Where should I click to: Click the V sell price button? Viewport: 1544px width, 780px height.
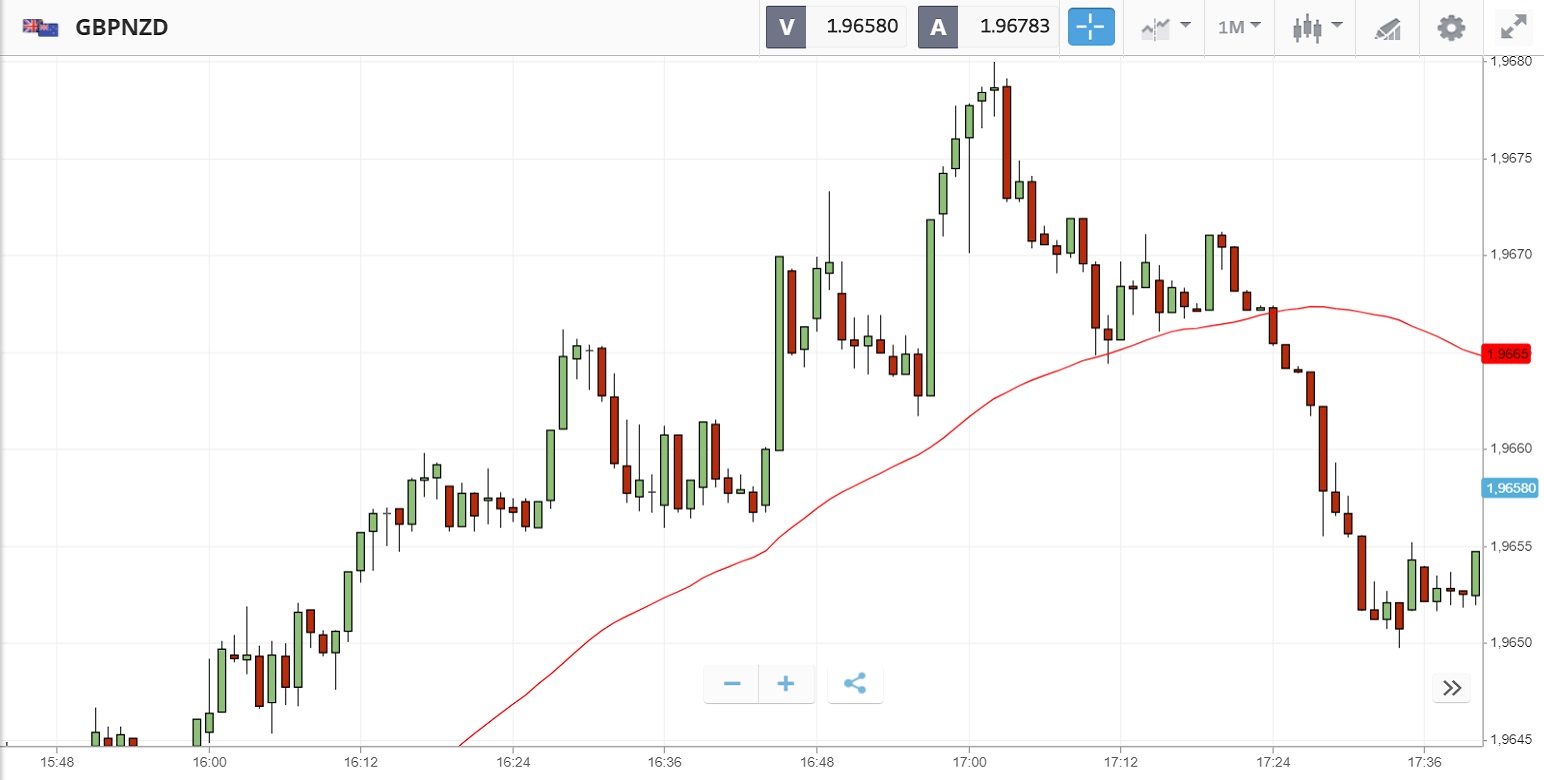(836, 27)
